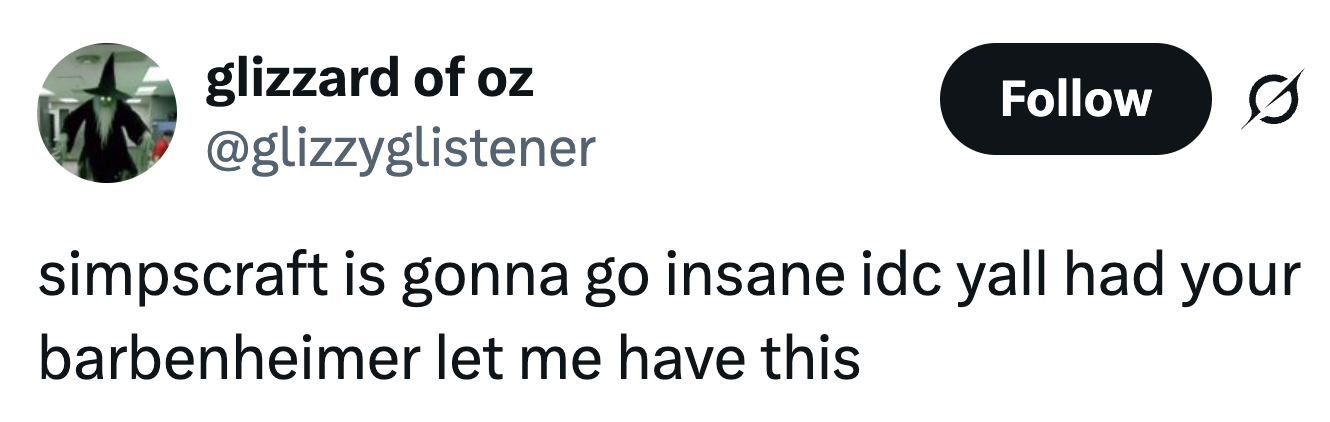Open the "glizzard of oz" display name
1330x422 pixels.
pyautogui.click(x=369, y=80)
